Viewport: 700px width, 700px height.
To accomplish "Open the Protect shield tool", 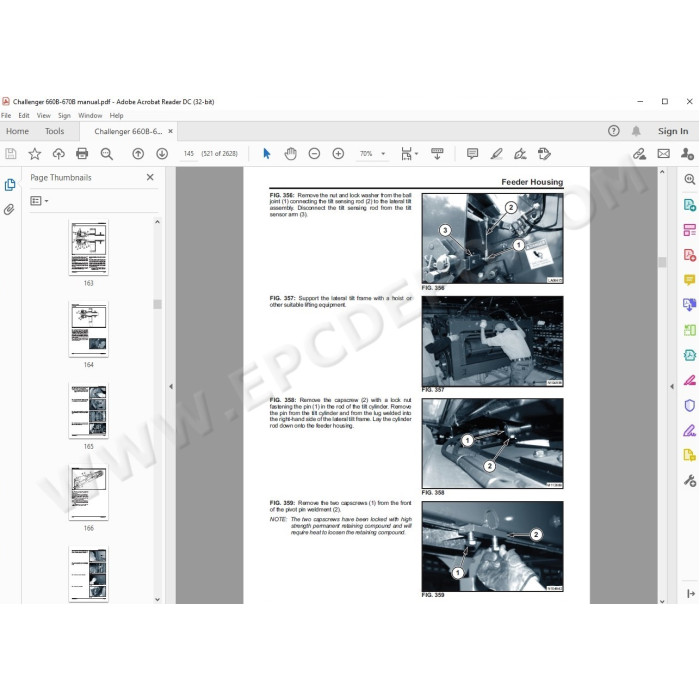I will click(x=689, y=405).
